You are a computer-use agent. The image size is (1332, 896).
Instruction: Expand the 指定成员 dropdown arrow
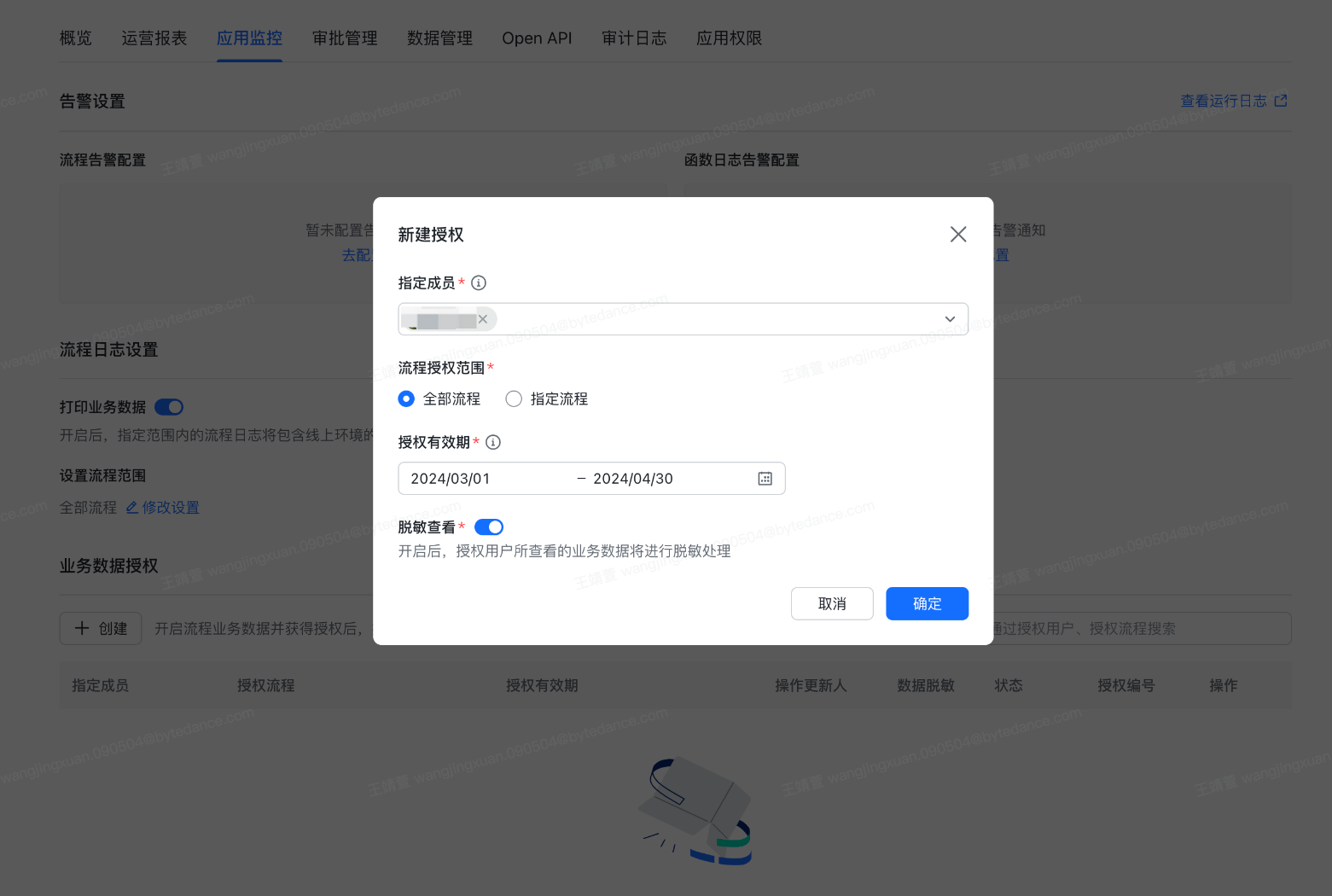click(950, 319)
